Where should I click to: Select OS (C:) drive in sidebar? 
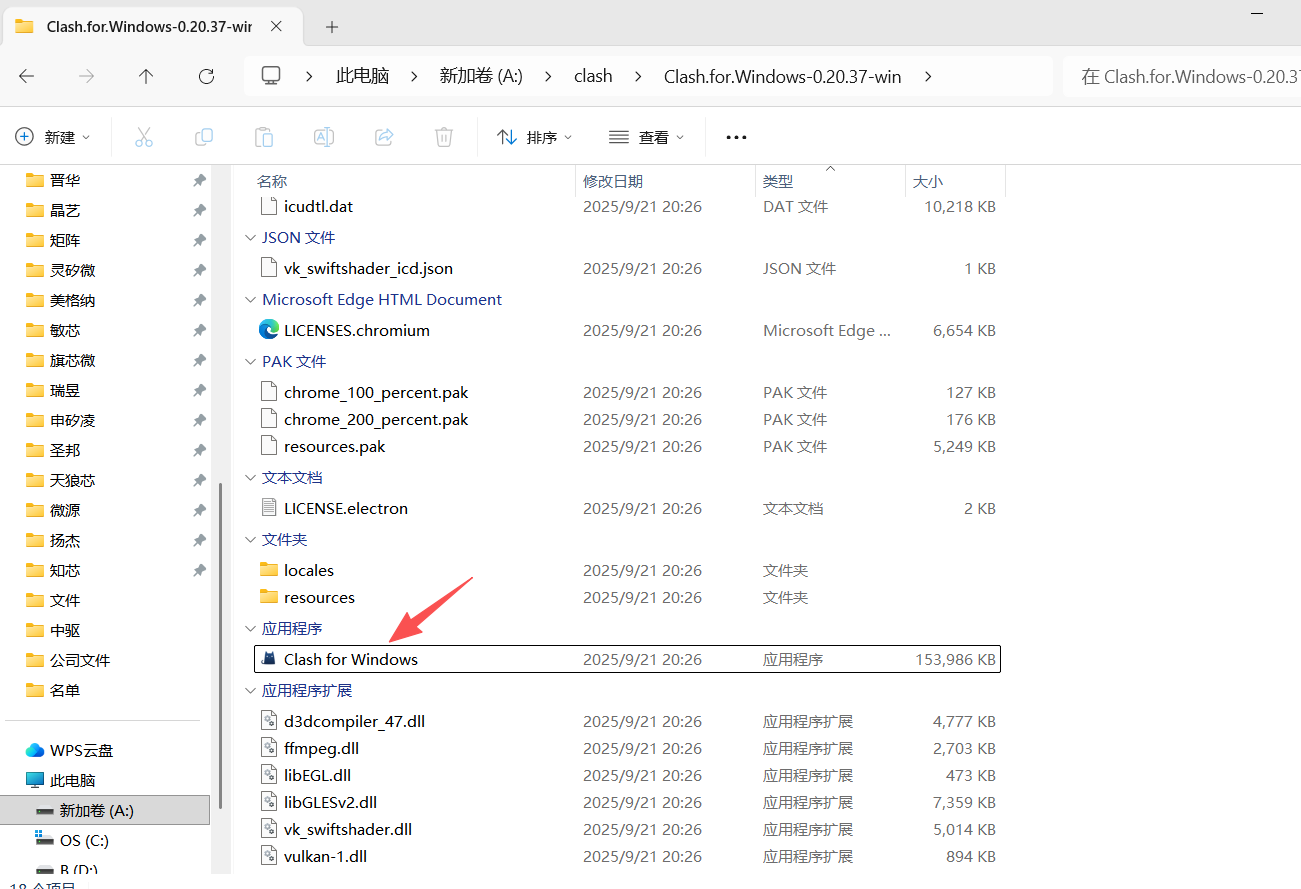84,840
